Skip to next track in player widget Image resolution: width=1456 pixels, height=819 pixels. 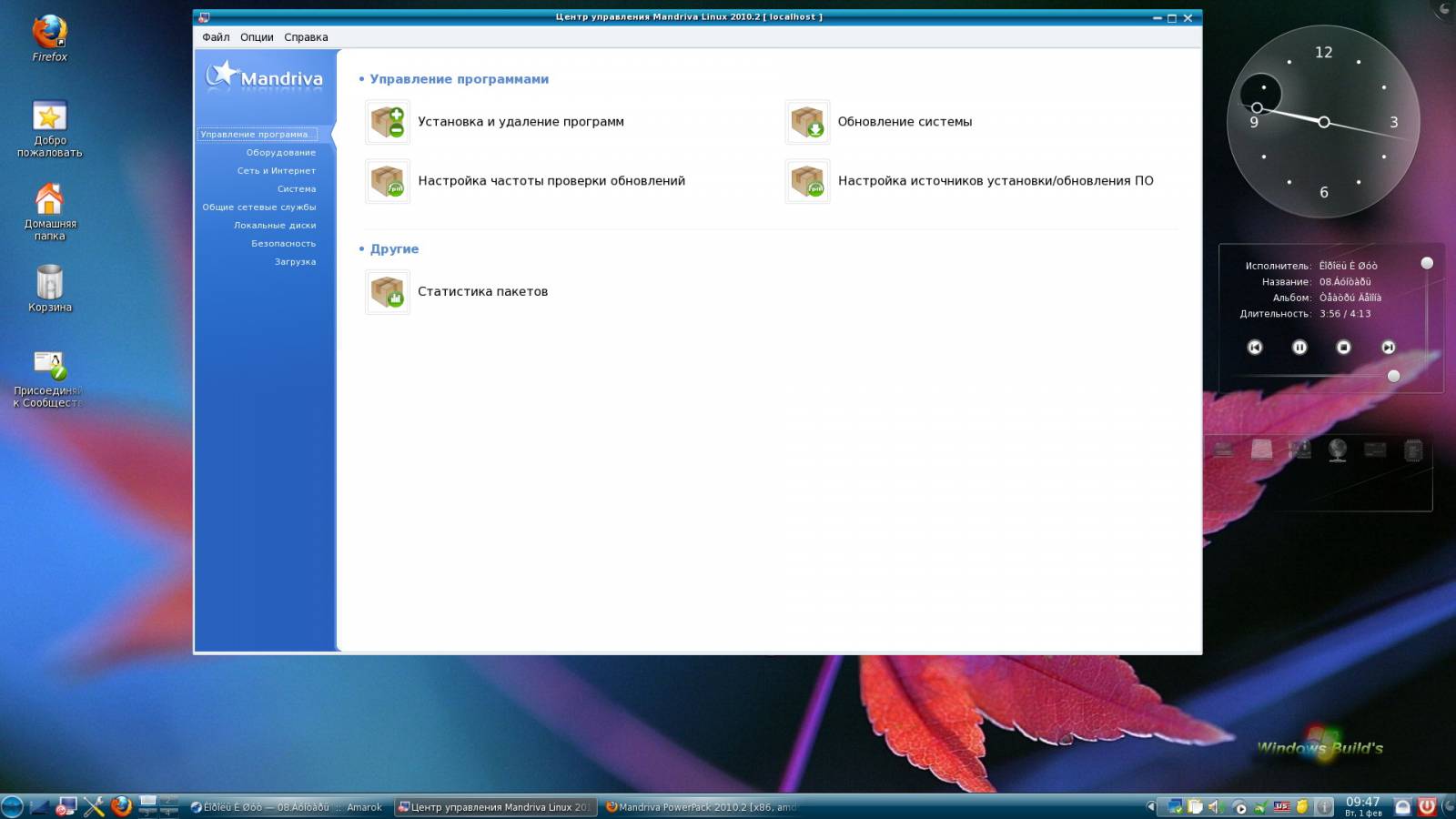[x=1388, y=348]
